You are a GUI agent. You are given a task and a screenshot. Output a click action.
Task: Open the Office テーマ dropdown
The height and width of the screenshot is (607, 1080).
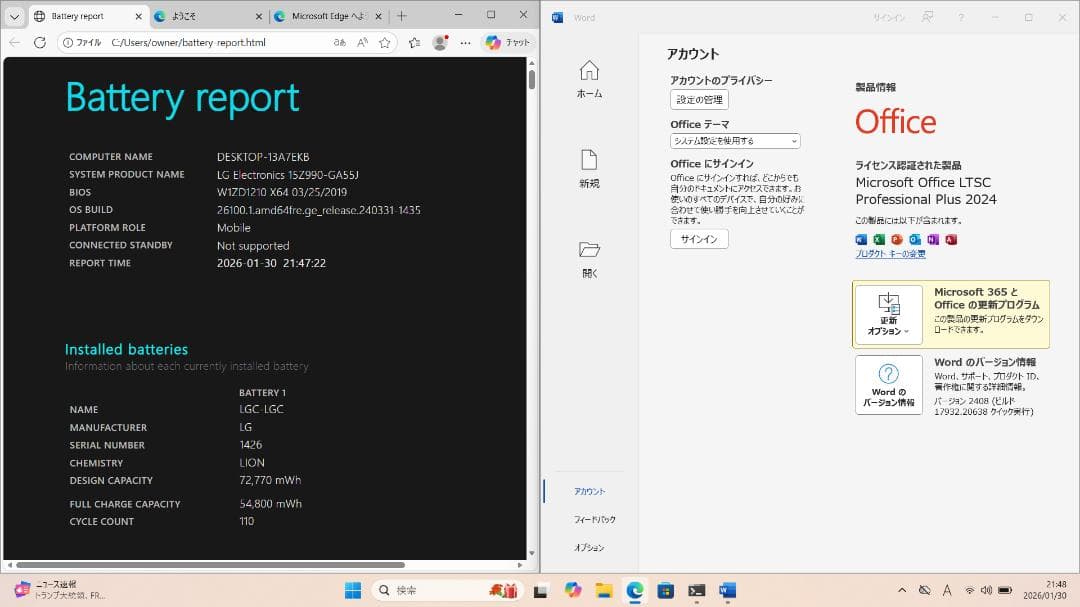(736, 141)
